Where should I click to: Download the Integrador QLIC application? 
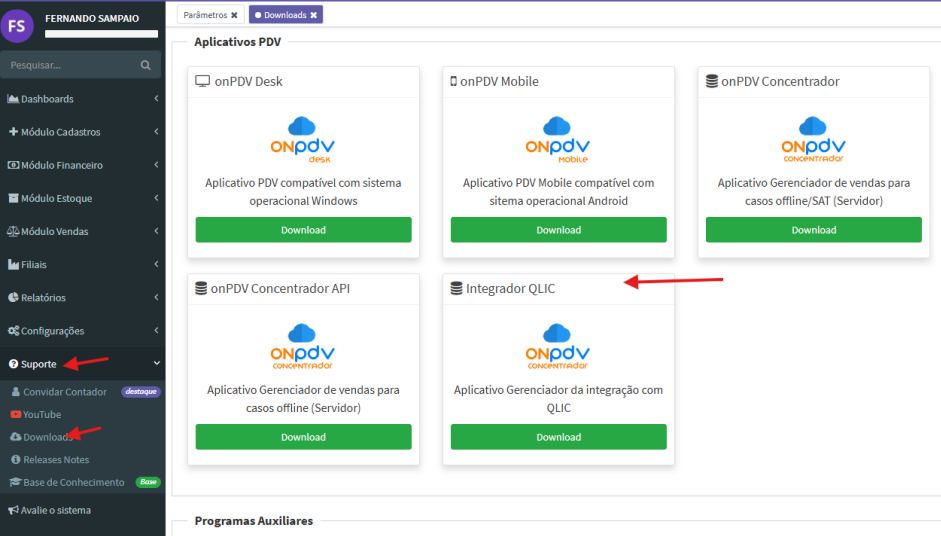pos(559,437)
